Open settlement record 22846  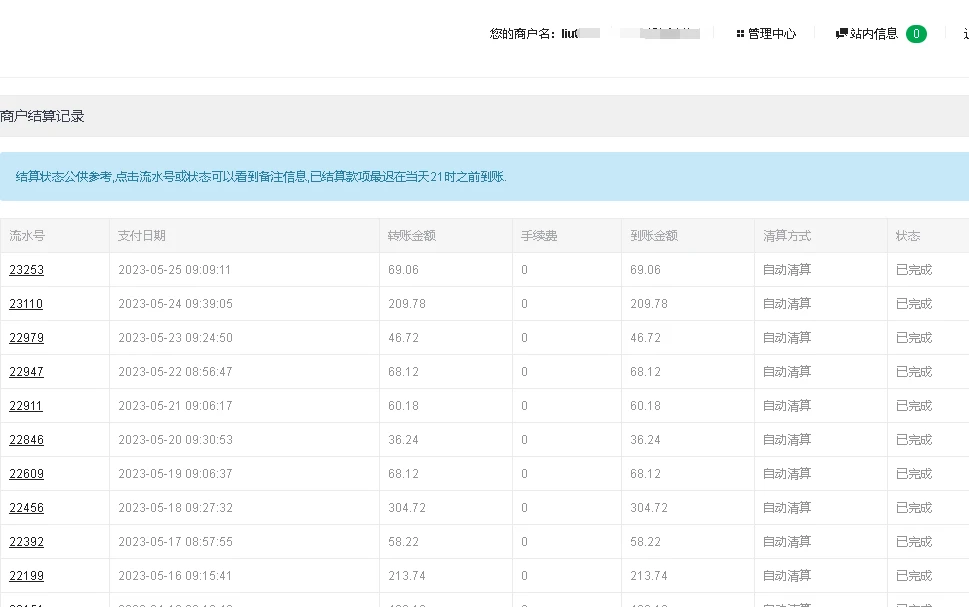pos(26,440)
